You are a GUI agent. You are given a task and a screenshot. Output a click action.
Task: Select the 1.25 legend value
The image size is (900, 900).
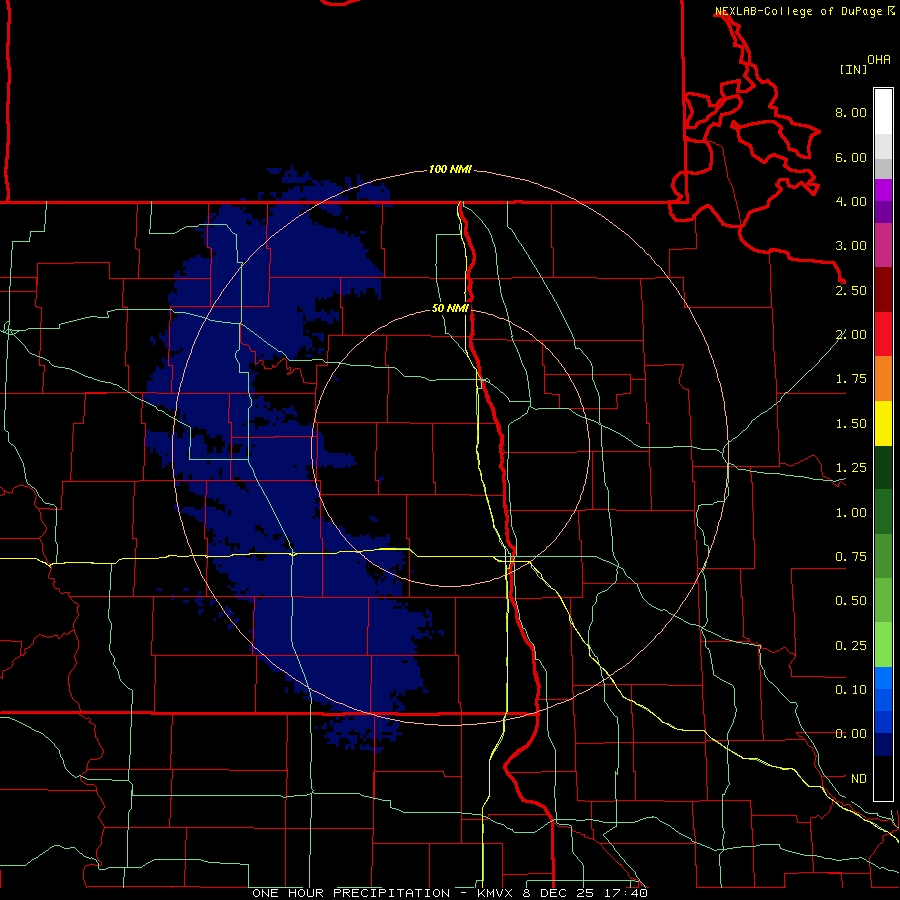[x=851, y=468]
